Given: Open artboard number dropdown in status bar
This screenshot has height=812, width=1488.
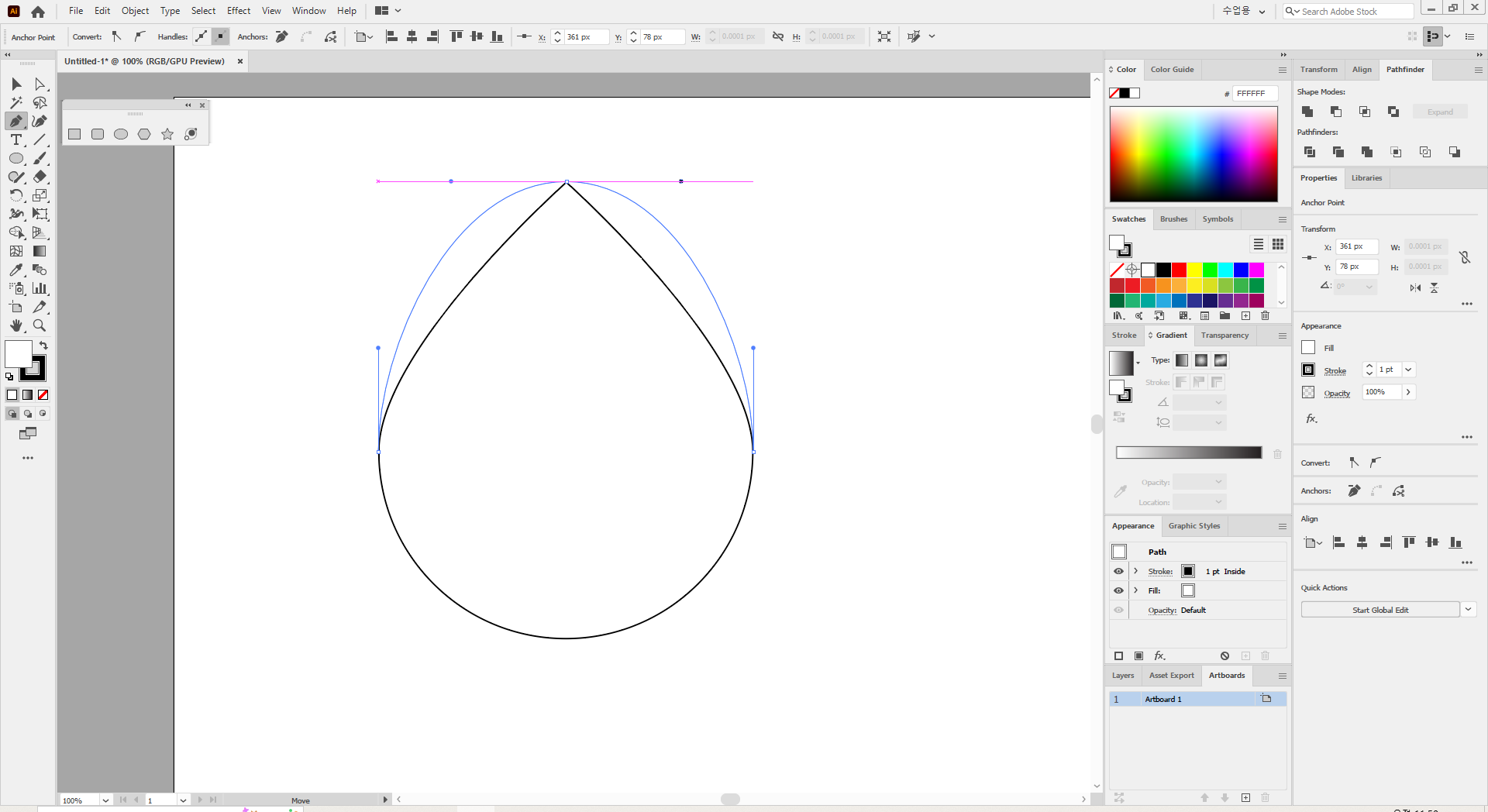Looking at the screenshot, I should tap(183, 800).
